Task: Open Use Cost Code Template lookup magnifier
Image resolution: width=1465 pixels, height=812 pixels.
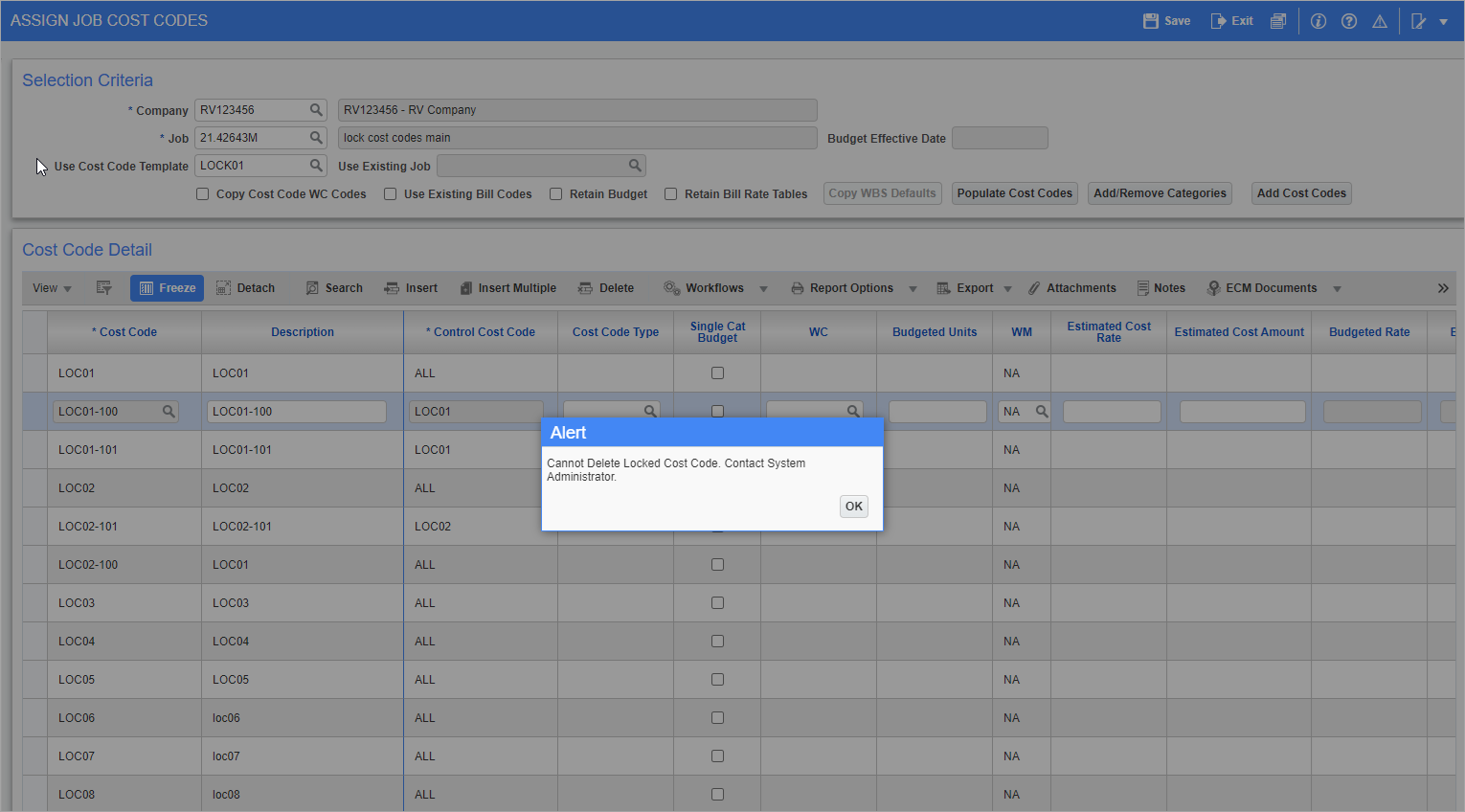Action: [316, 166]
